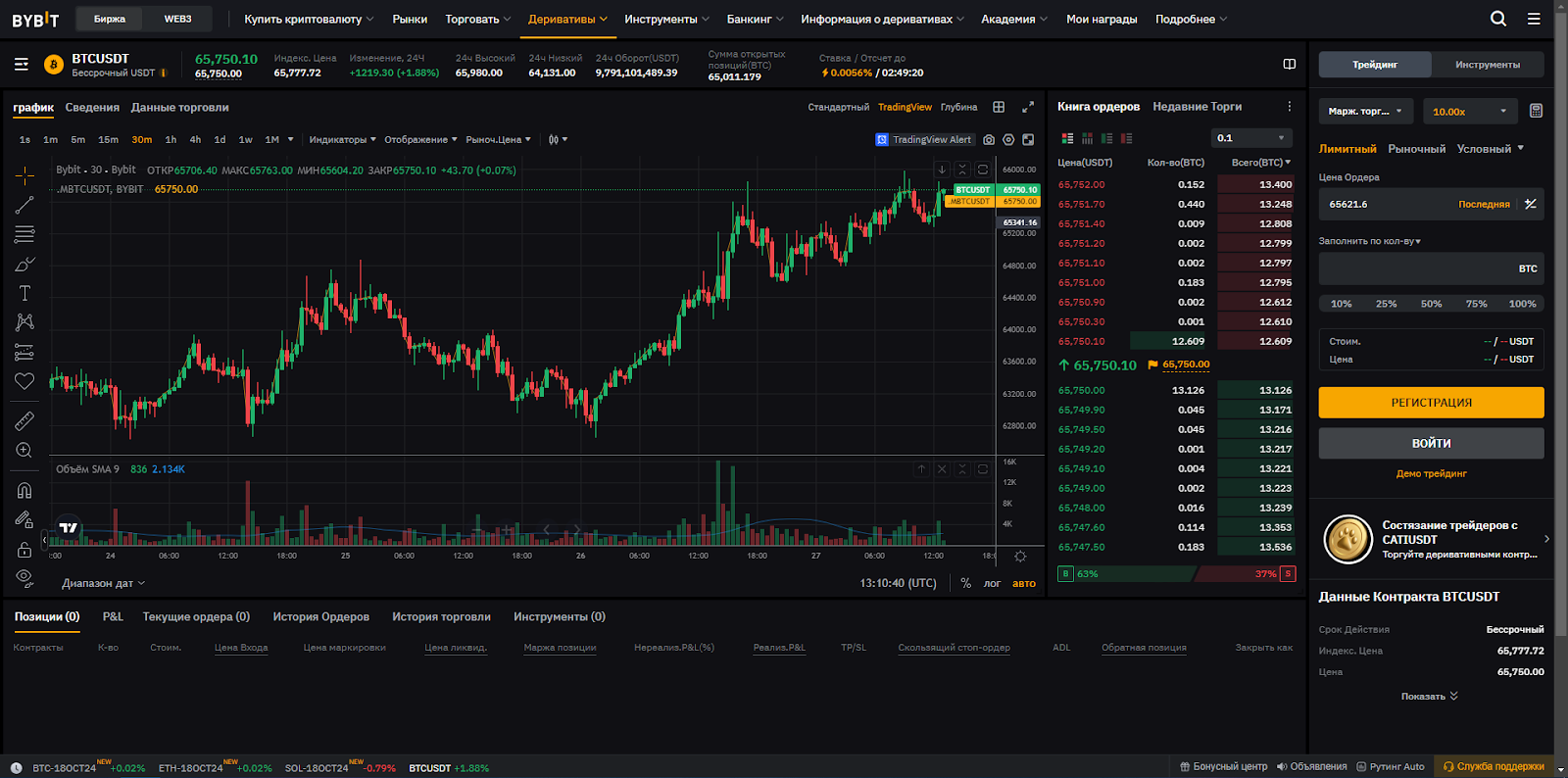Show the order book depth bars view

pyautogui.click(x=1087, y=139)
